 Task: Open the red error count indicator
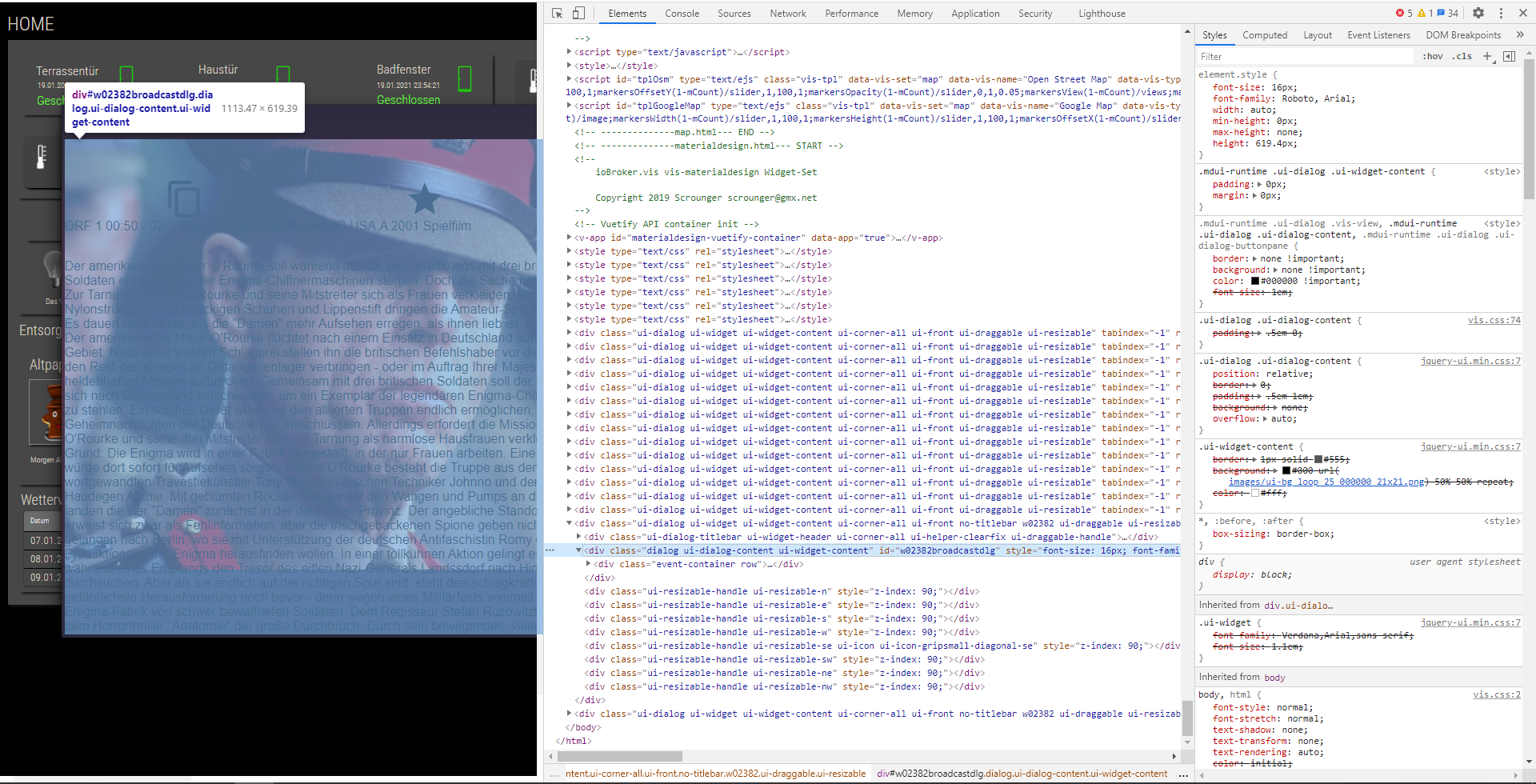point(1404,13)
